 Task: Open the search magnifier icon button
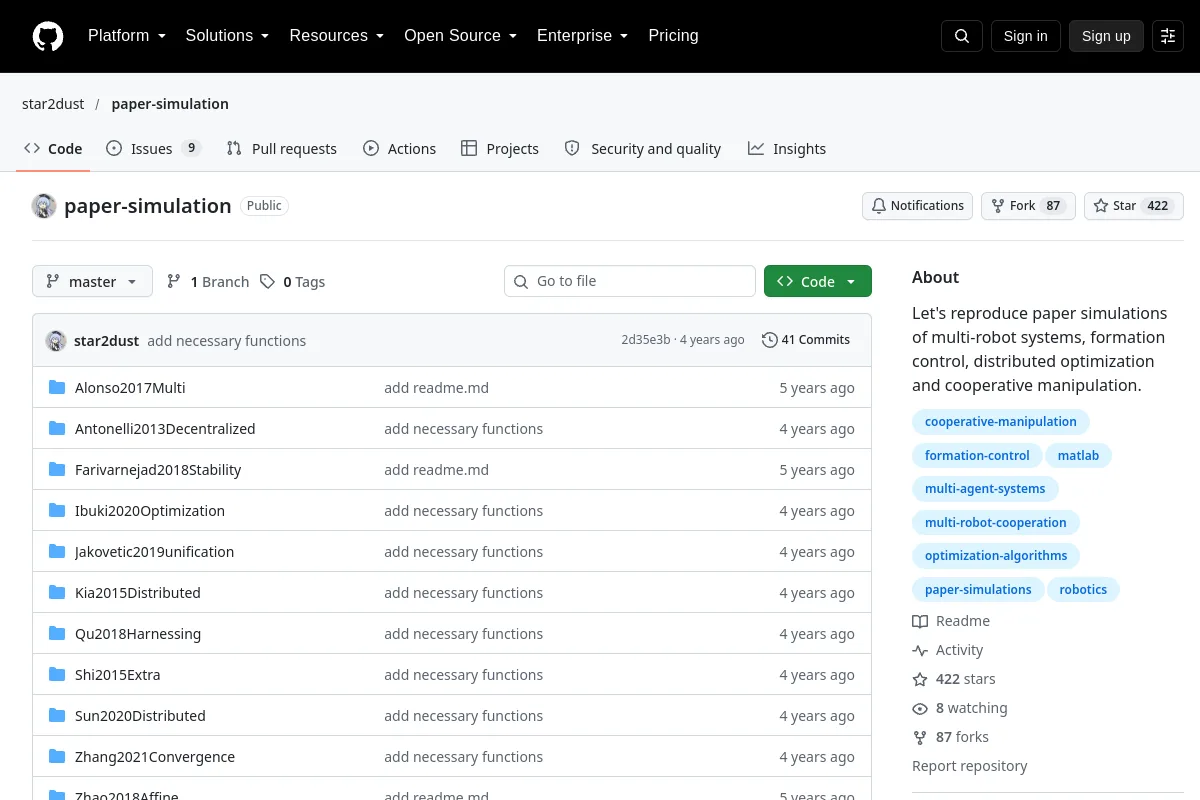pyautogui.click(x=962, y=36)
